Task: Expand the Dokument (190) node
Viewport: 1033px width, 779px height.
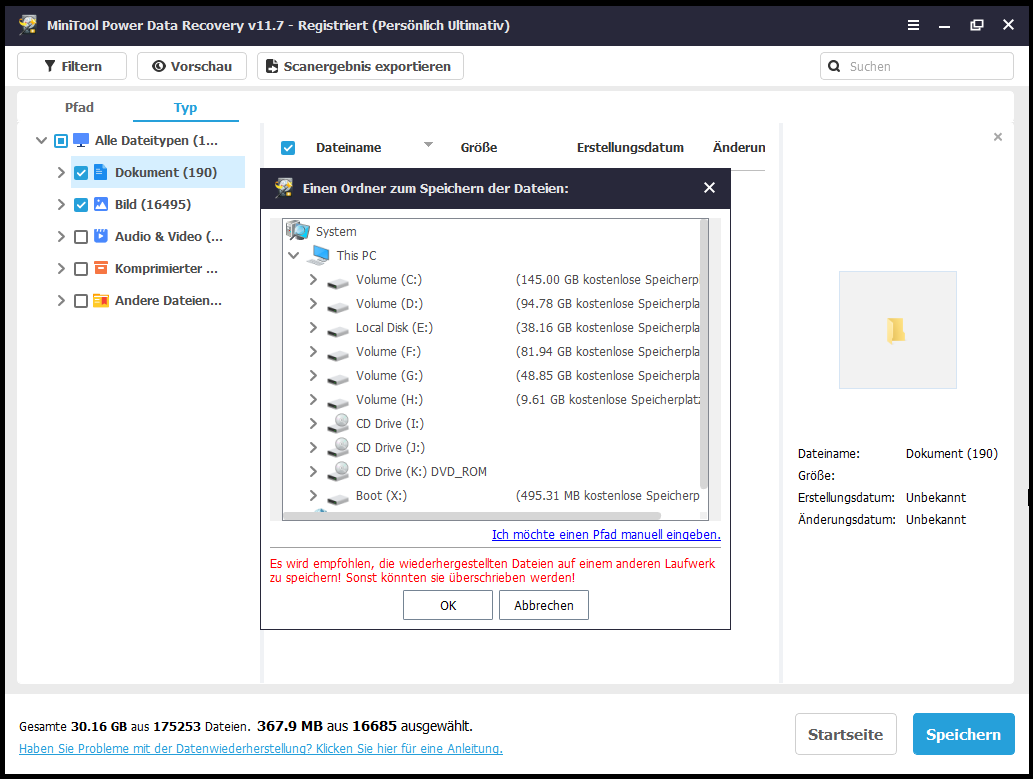Action: coord(61,173)
